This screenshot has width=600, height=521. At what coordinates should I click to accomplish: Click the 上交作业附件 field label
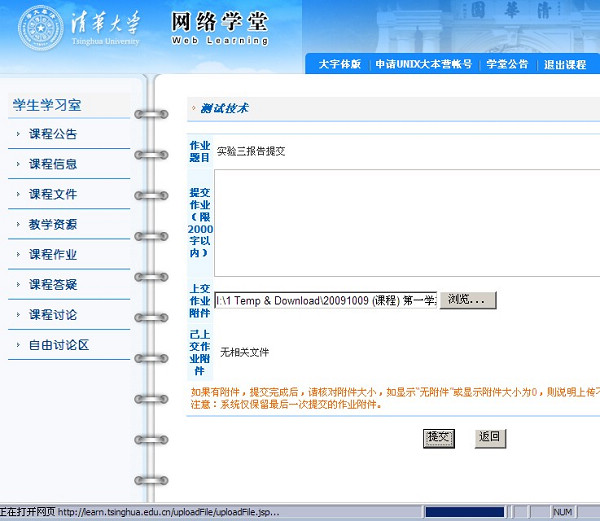click(200, 301)
